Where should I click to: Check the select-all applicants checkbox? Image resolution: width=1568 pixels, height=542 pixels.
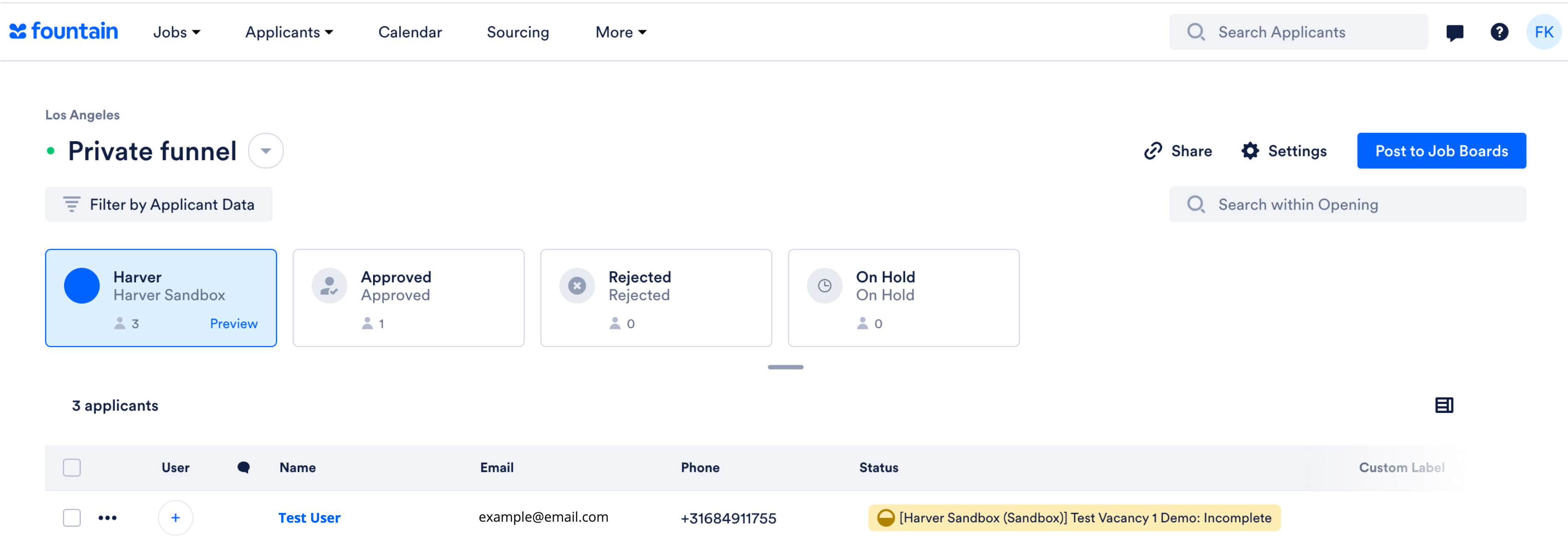72,468
